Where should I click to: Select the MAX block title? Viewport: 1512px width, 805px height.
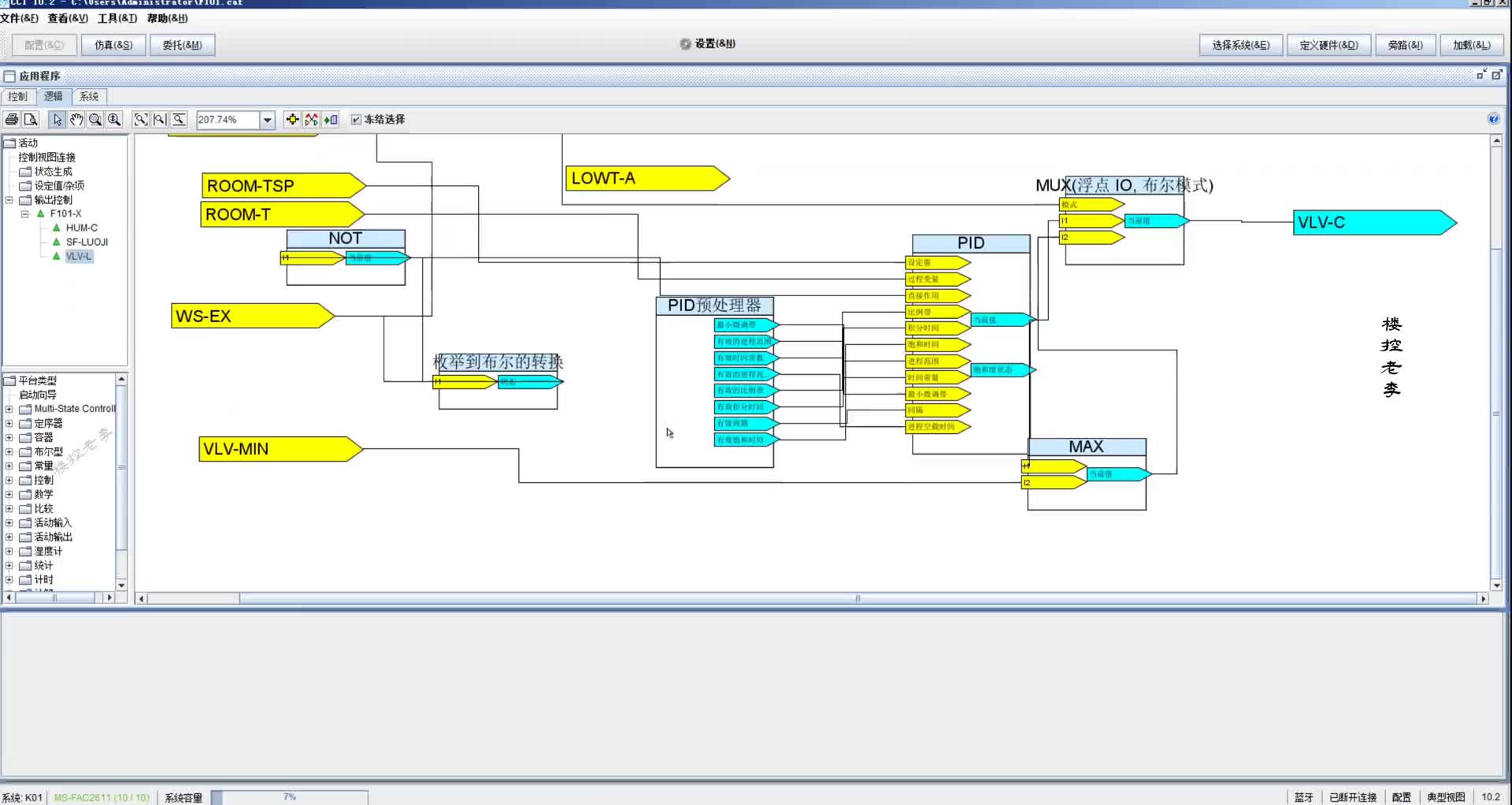tap(1086, 447)
